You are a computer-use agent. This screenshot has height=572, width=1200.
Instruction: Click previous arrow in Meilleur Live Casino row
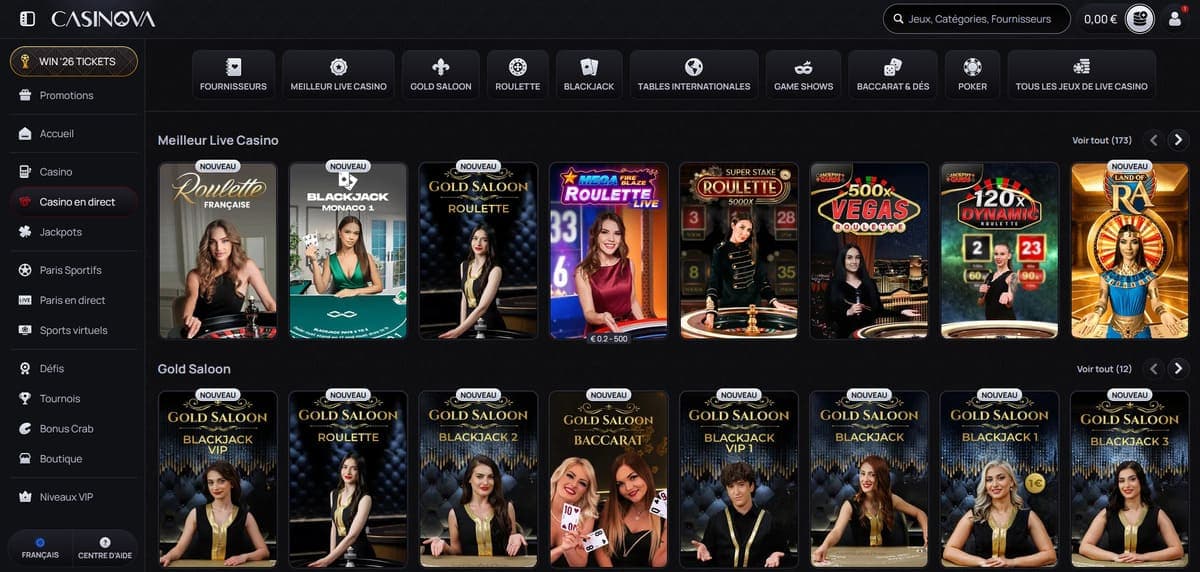click(1154, 140)
